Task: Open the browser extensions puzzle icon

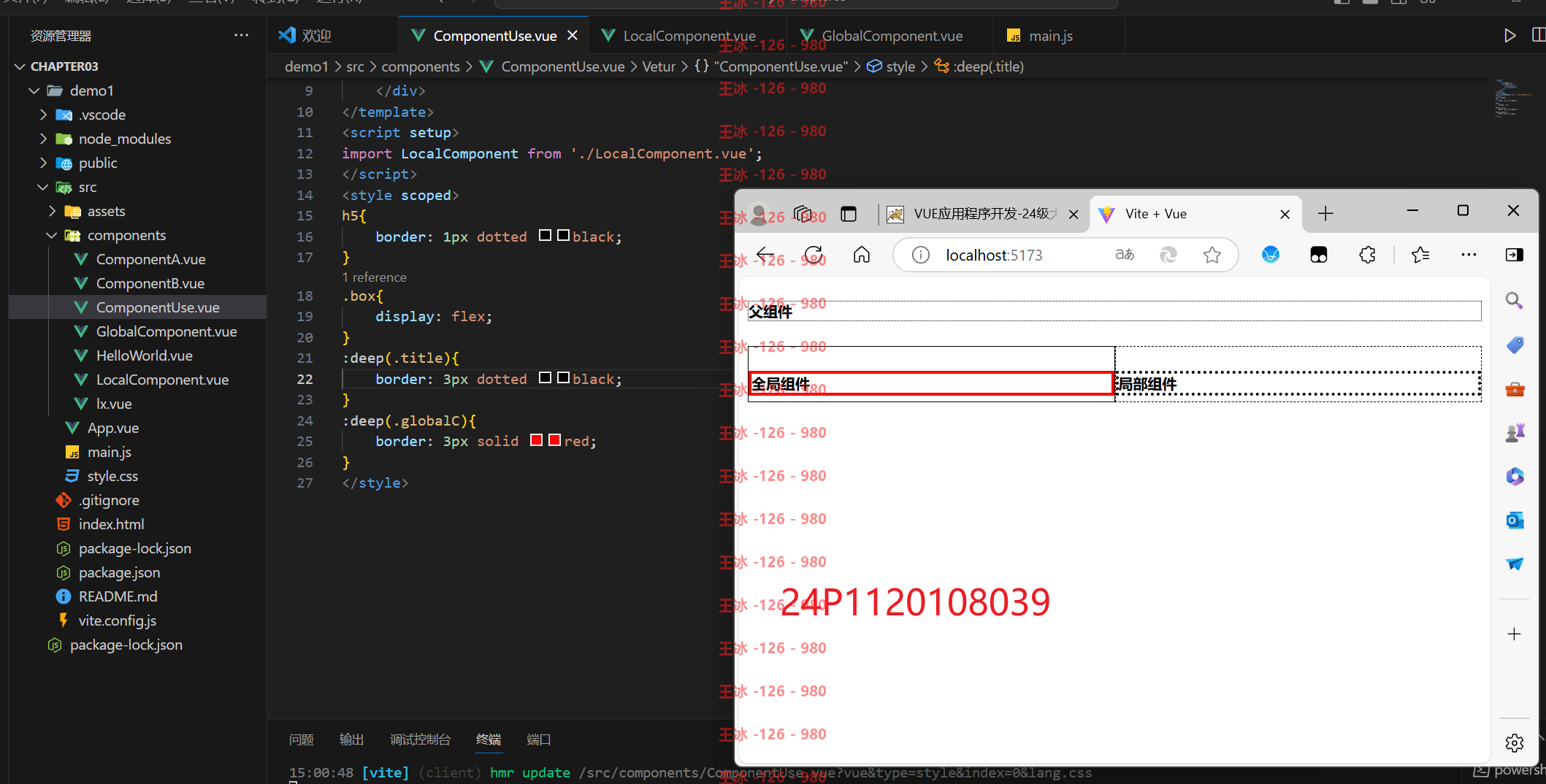Action: point(1367,255)
